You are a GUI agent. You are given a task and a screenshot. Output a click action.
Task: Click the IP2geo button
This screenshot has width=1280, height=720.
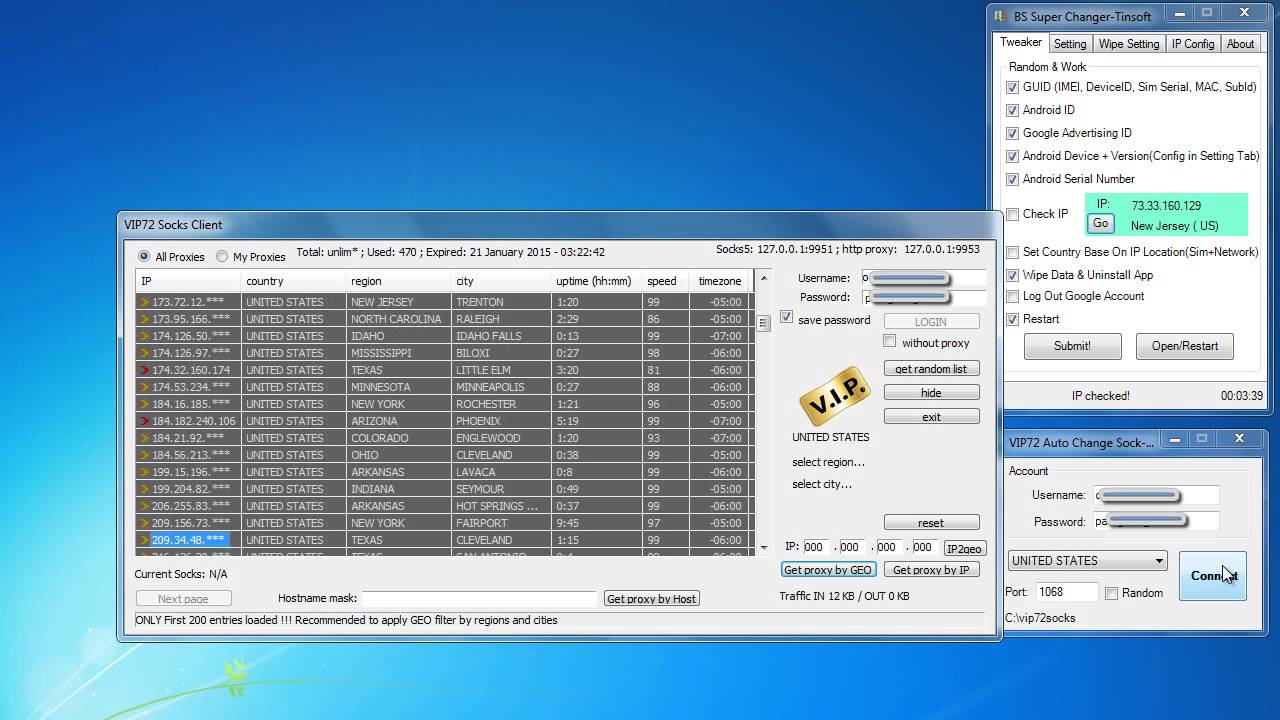(x=965, y=548)
